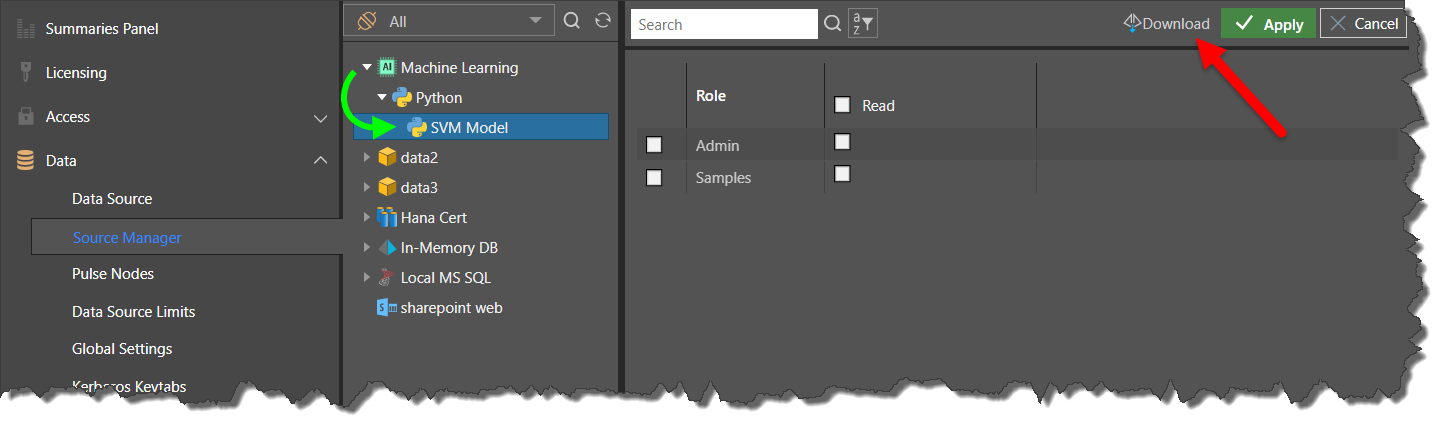Click the refresh icon in source tree toolbar
The width and height of the screenshot is (1447, 425).
(x=602, y=21)
